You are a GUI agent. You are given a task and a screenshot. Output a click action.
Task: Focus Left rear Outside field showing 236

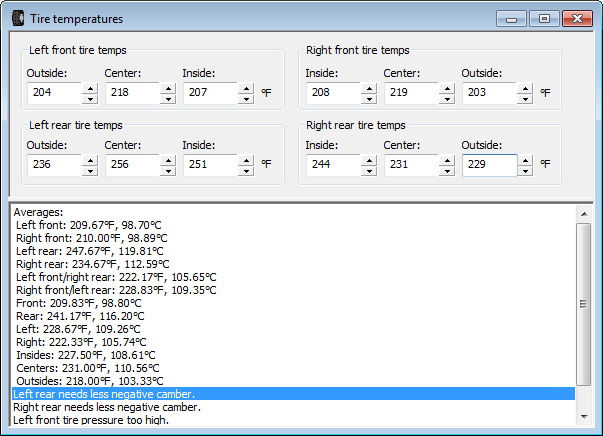click(x=55, y=165)
